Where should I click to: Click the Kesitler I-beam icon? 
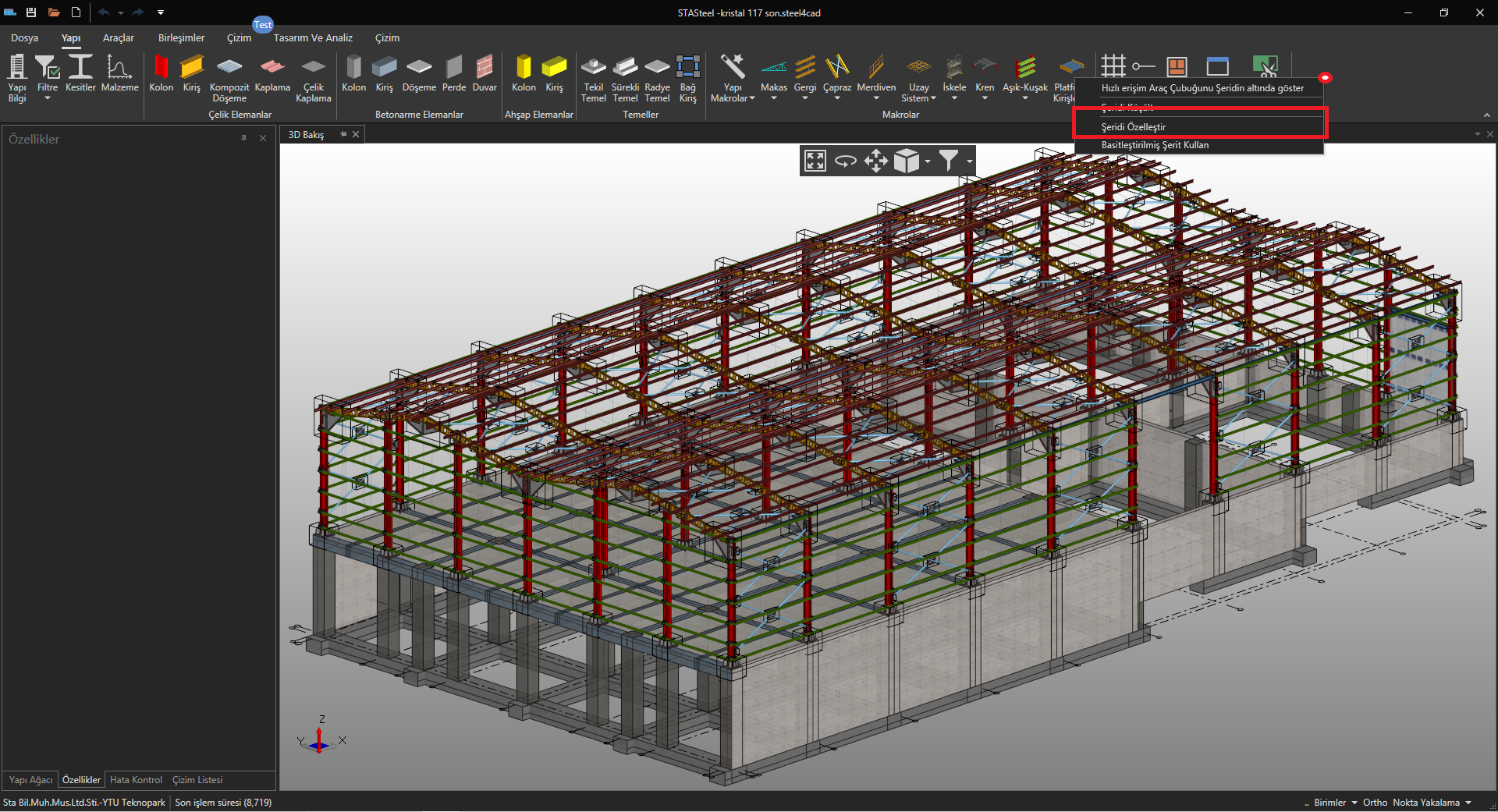(x=80, y=74)
